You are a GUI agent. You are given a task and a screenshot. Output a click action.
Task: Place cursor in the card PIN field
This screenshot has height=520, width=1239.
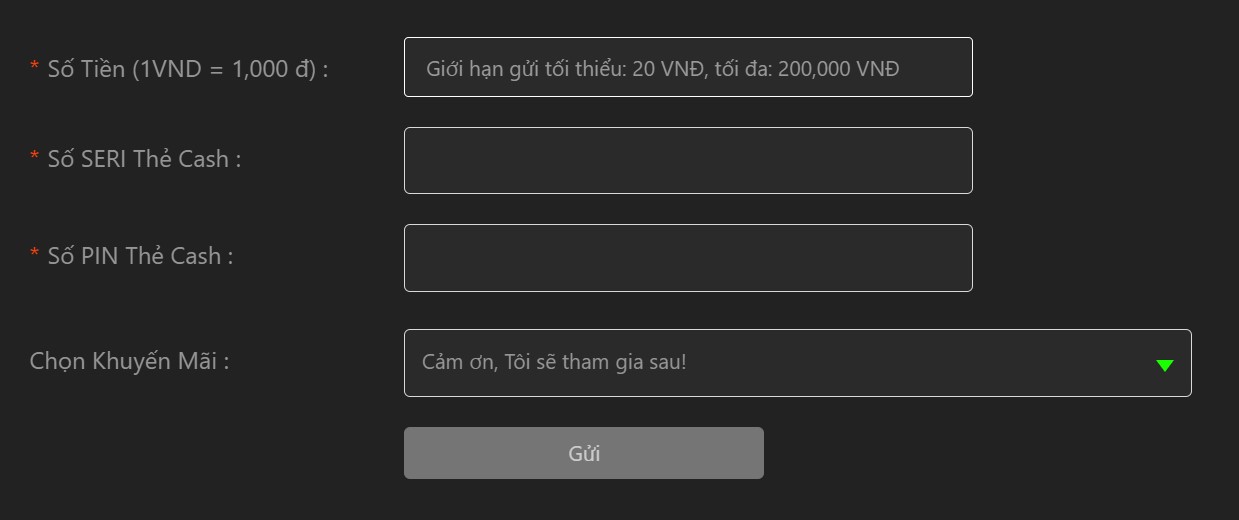(688, 258)
